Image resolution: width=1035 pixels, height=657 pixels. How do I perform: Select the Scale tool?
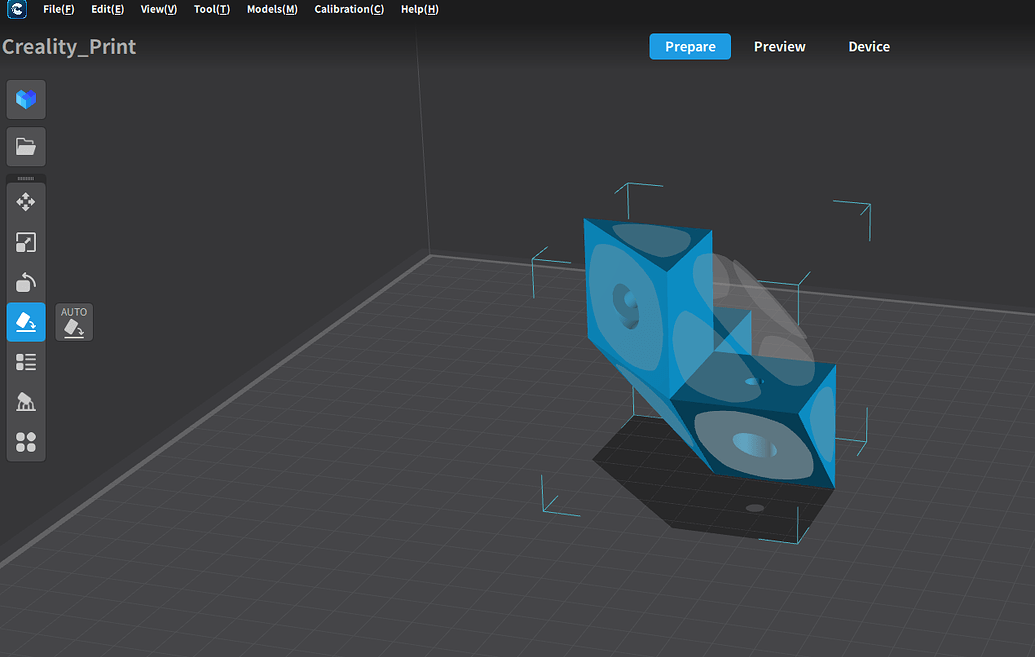point(26,242)
